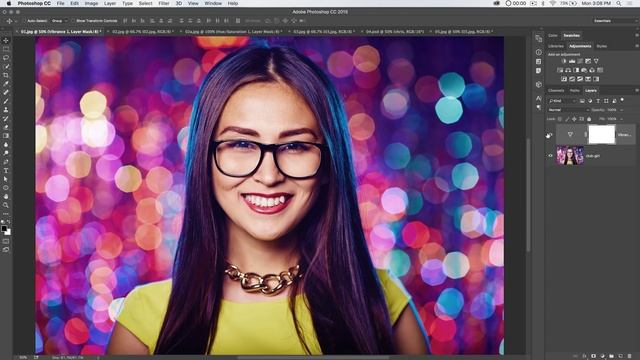
Task: Click the Vibrance layer mask thumbnail
Action: tap(601, 134)
